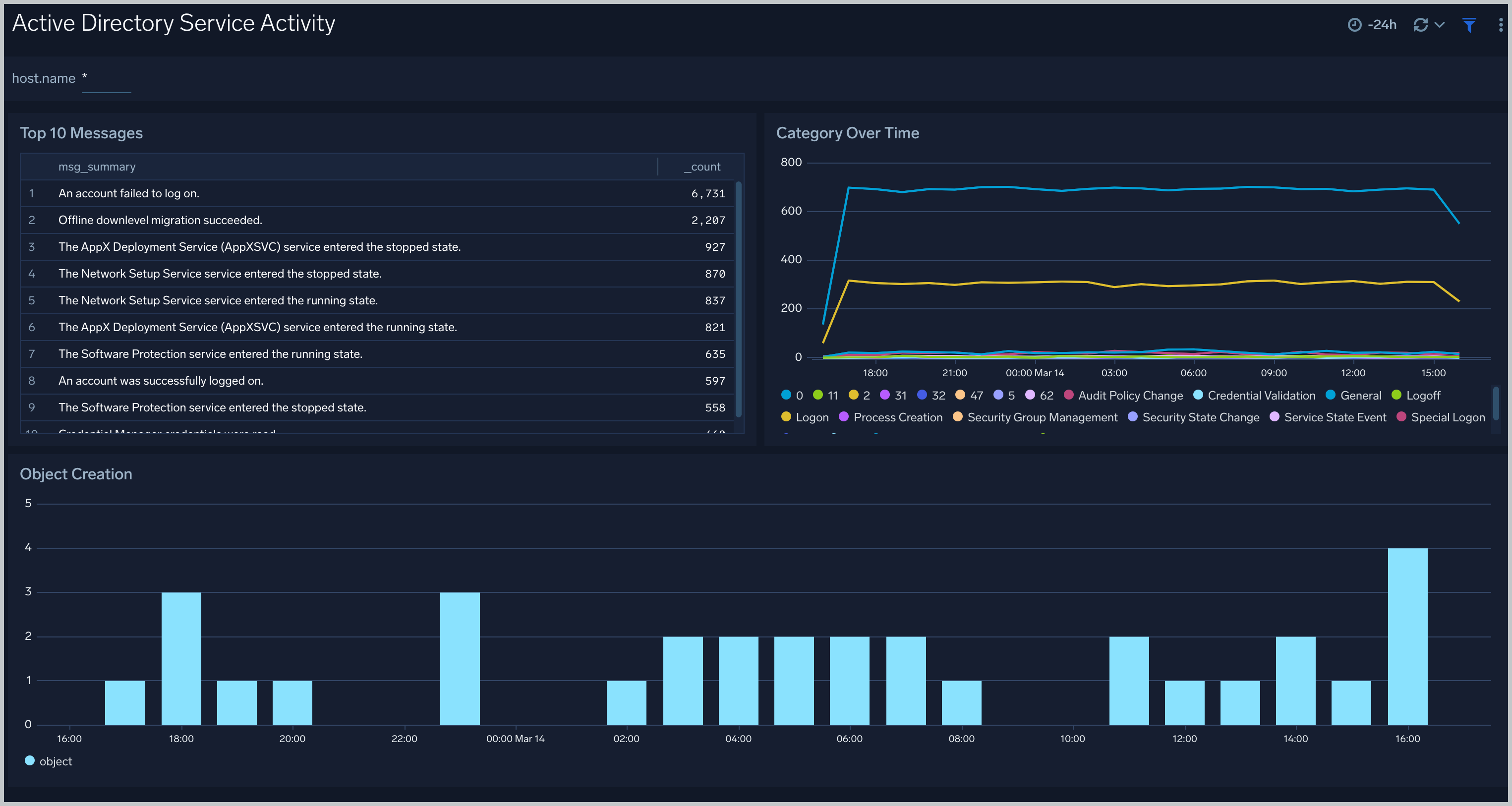
Task: Click Network Setup Service running state row
Action: (377, 300)
